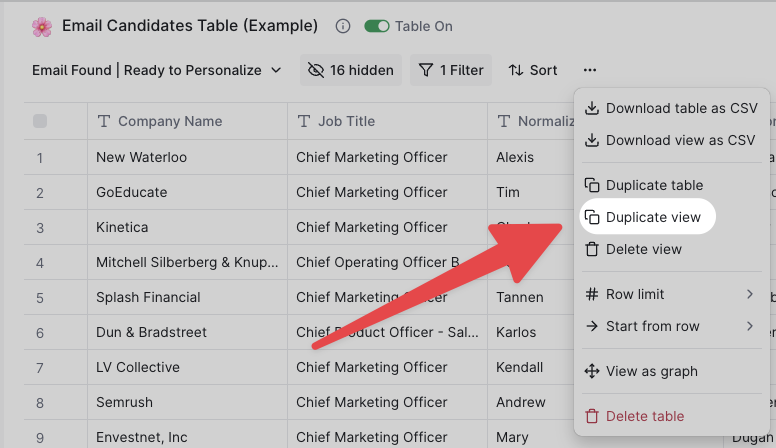Click the trash icon beside Delete view

tap(592, 249)
